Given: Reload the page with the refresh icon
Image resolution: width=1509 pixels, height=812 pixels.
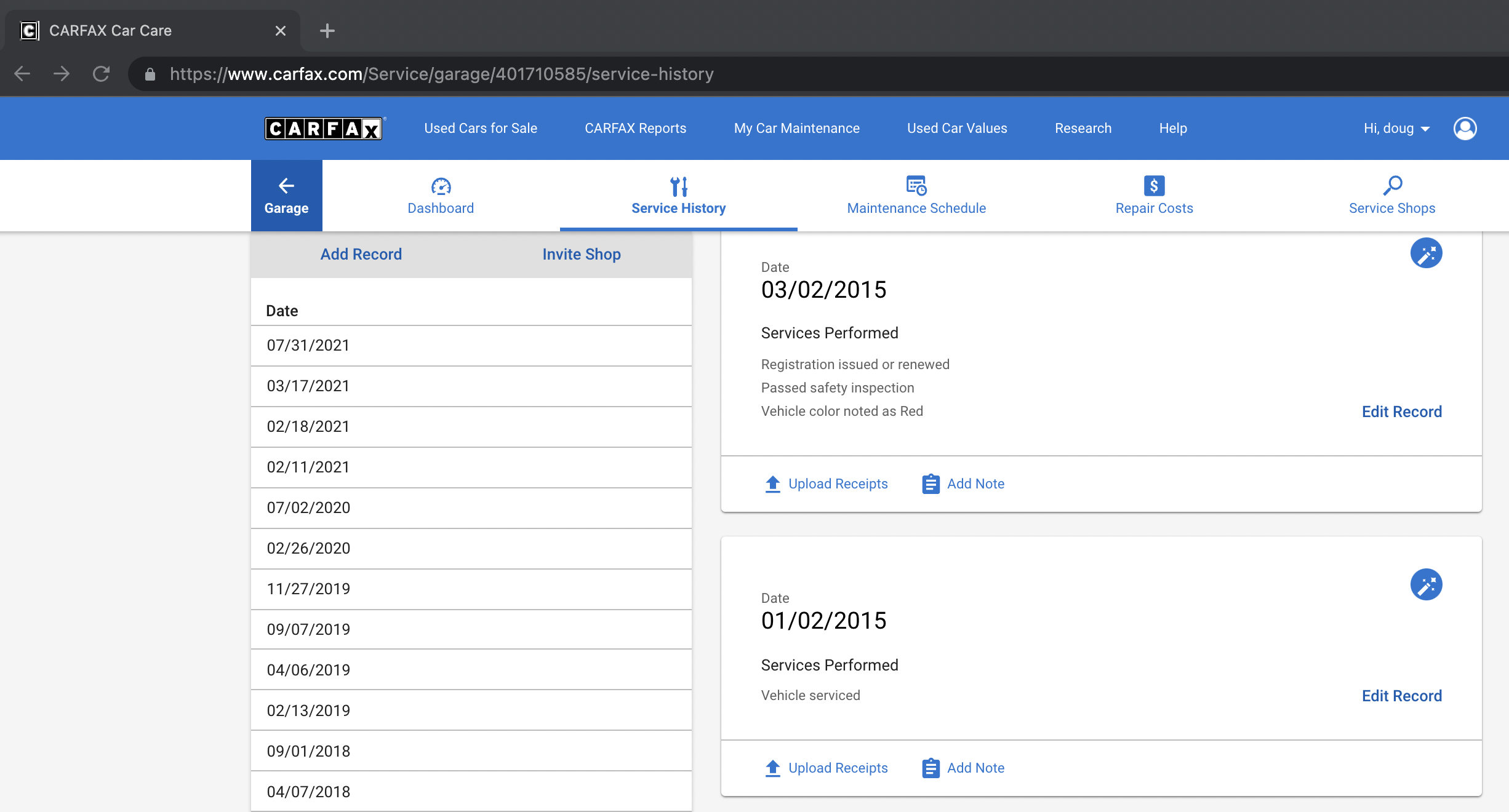Looking at the screenshot, I should click(101, 74).
